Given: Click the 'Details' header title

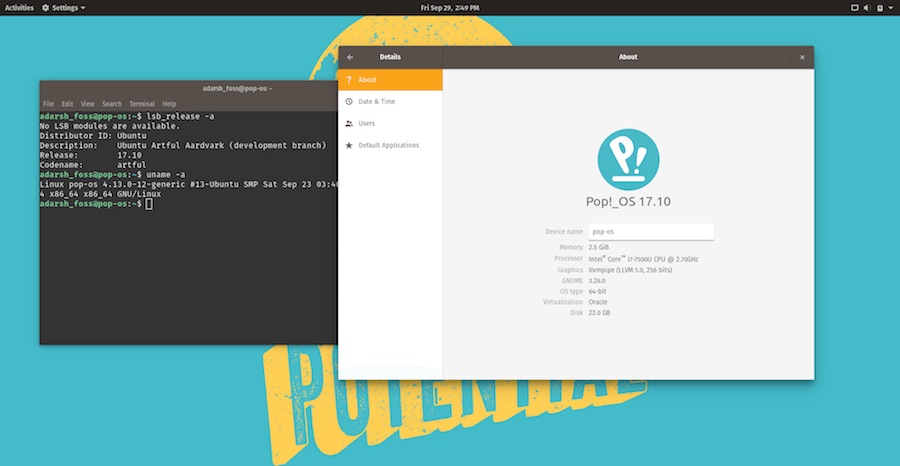Looking at the screenshot, I should (x=390, y=57).
